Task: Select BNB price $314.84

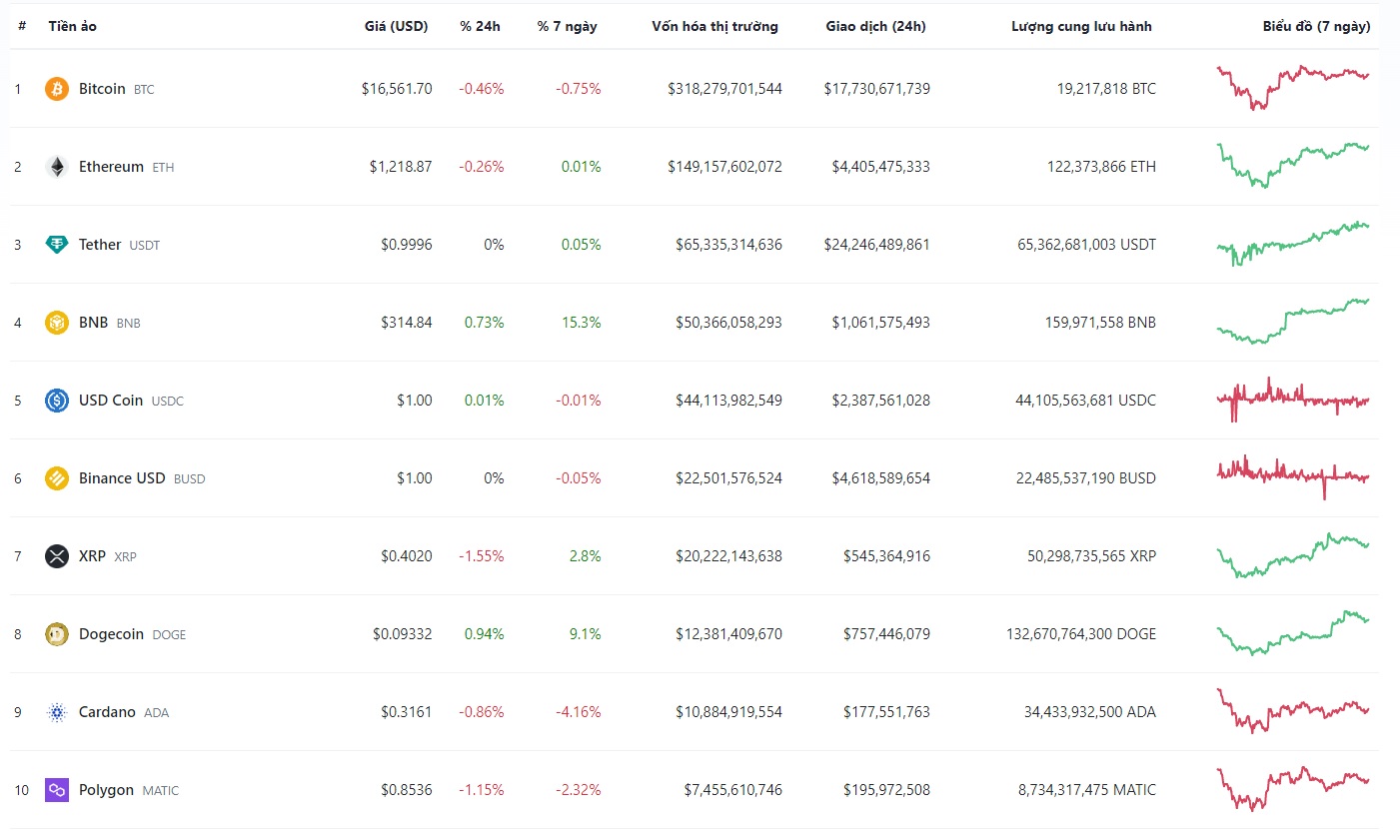Action: pos(407,323)
